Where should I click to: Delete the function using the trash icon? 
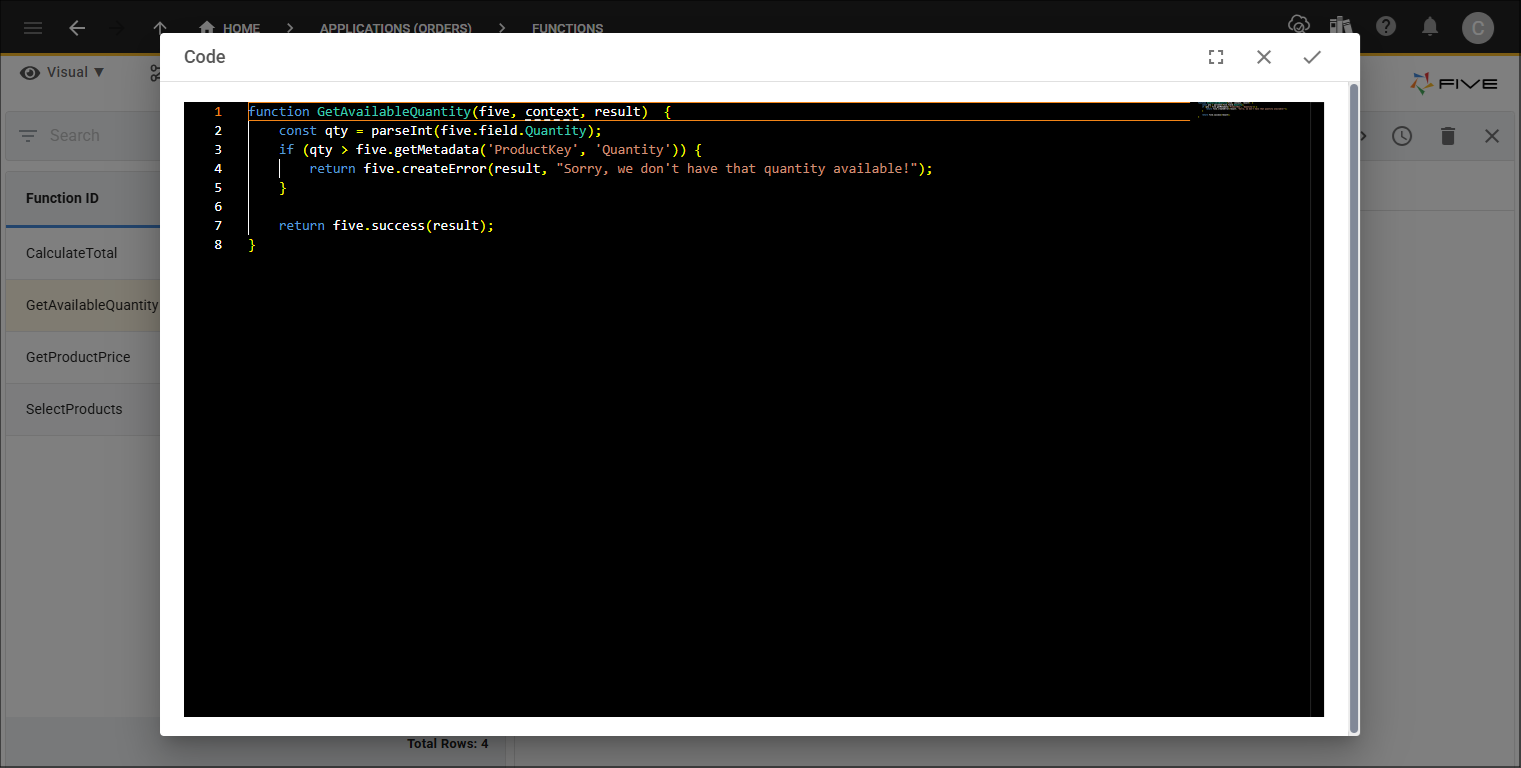(1447, 135)
